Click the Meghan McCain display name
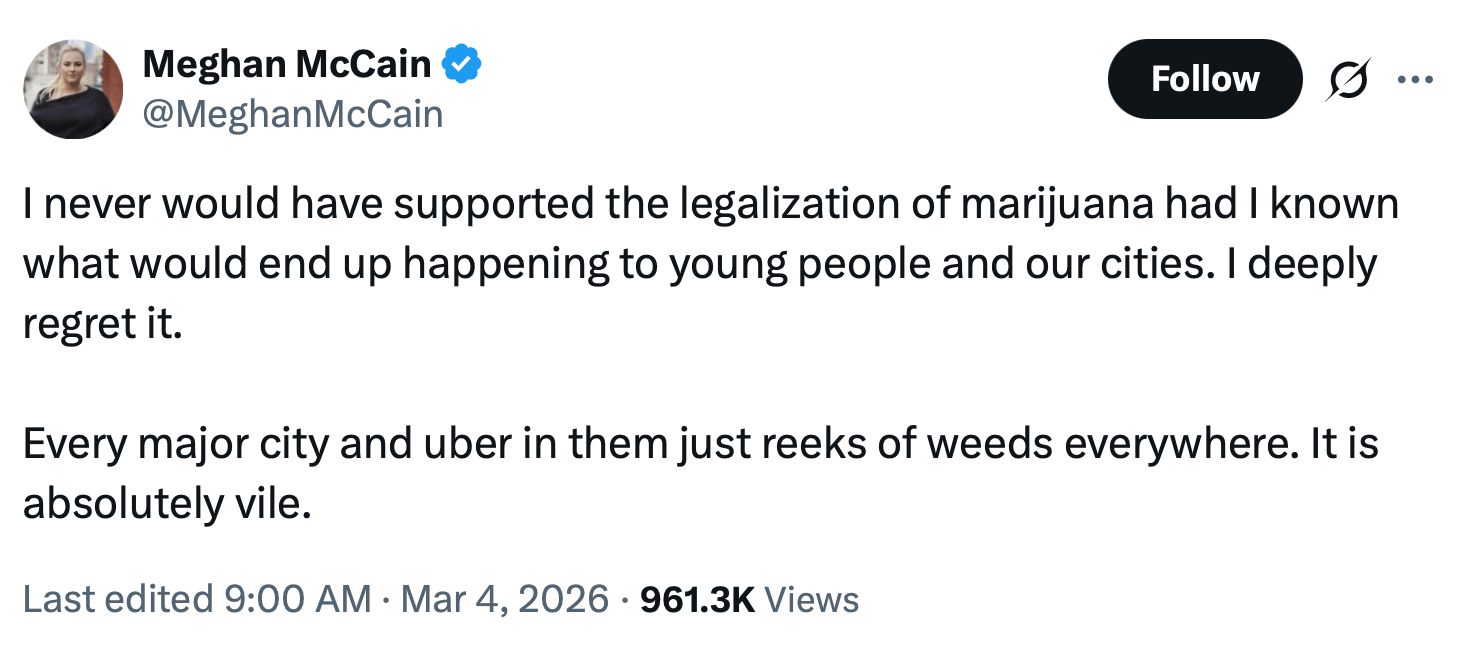1468x646 pixels. [287, 65]
